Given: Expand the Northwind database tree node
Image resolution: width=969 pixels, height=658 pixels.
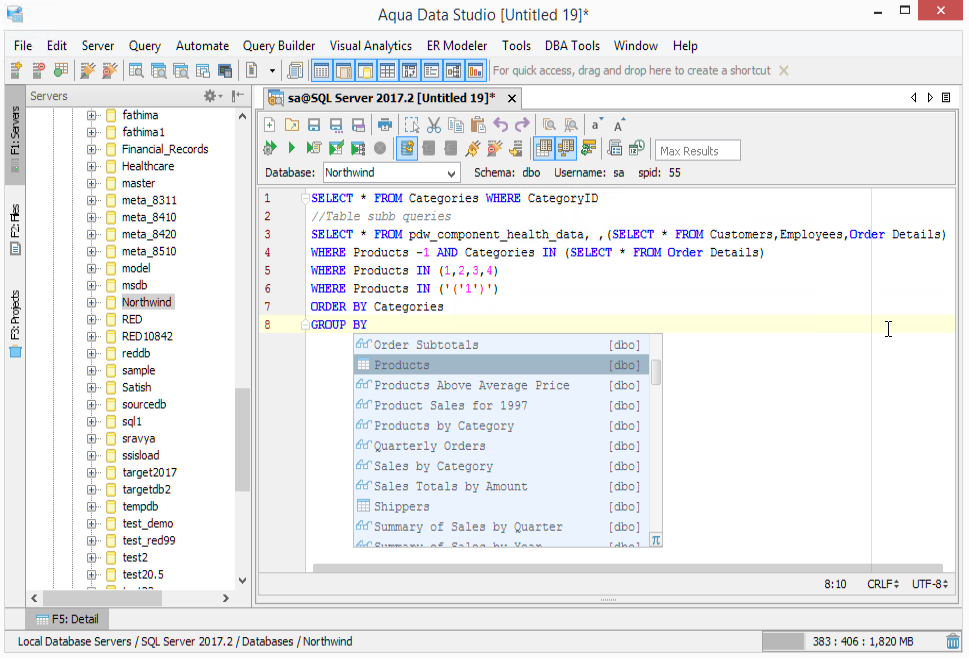Looking at the screenshot, I should tap(92, 302).
